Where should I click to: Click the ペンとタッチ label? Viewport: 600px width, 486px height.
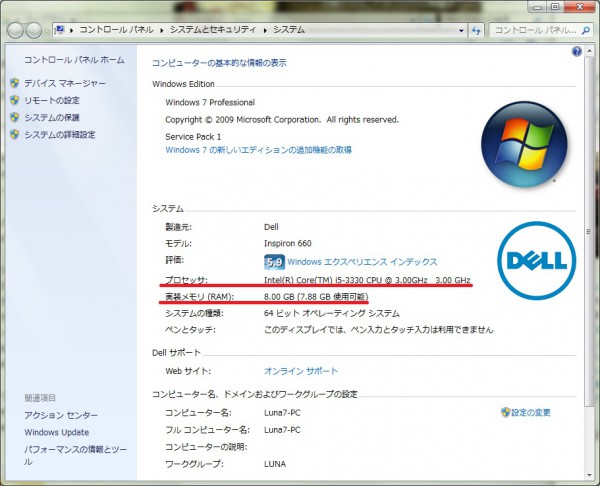190,329
